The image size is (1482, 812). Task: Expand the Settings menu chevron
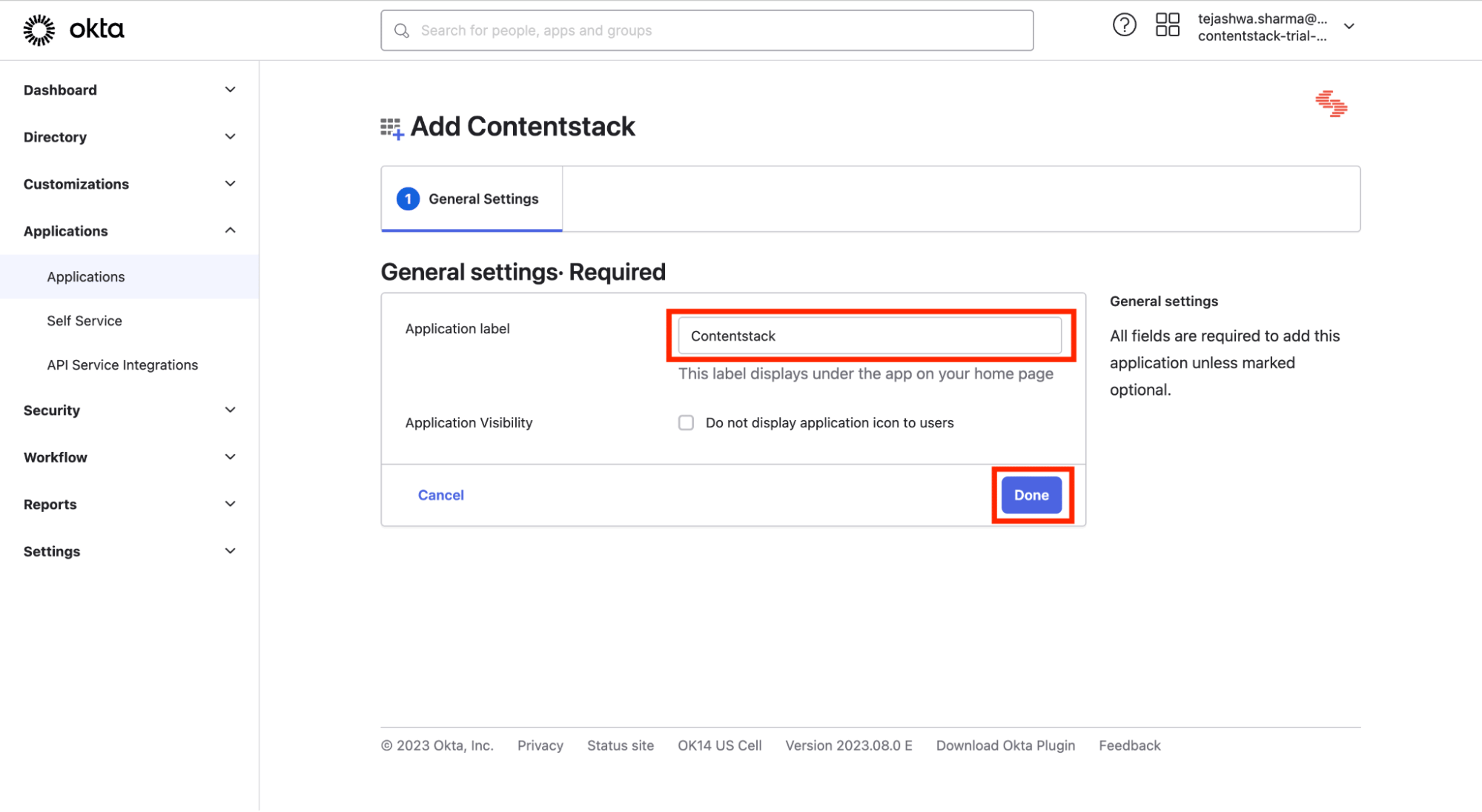pos(230,552)
